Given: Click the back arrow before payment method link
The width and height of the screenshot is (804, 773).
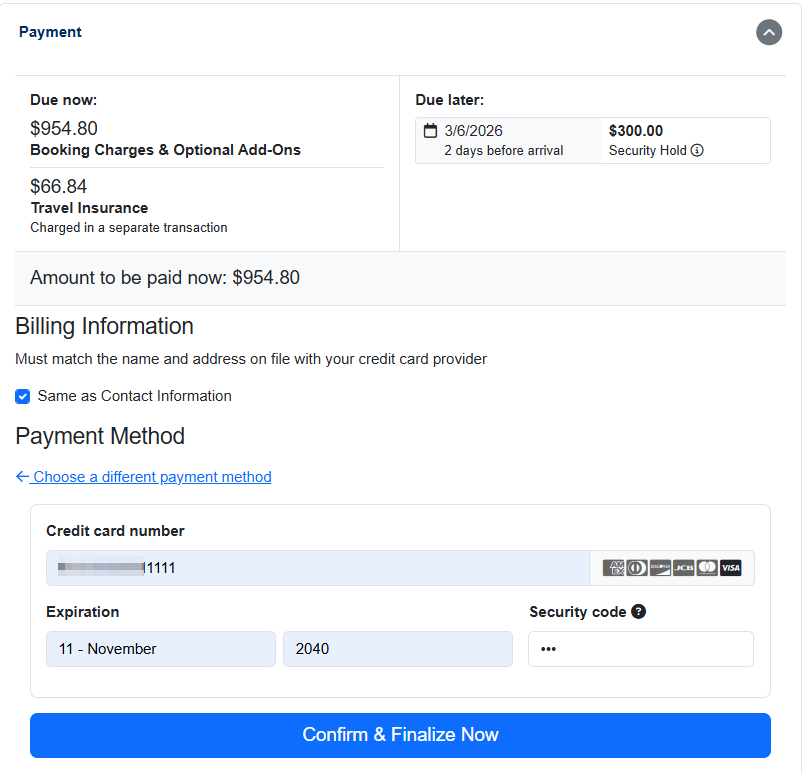Looking at the screenshot, I should tap(22, 476).
